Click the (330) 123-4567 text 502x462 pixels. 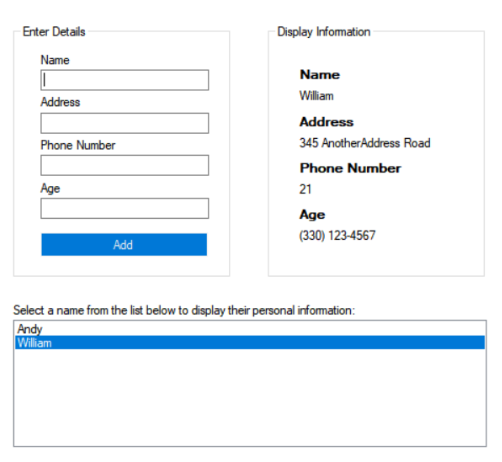[337, 236]
